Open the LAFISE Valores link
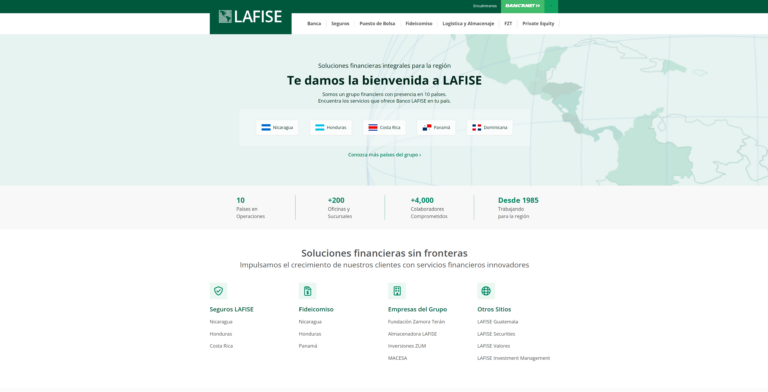This screenshot has height=392, width=768. pyautogui.click(x=494, y=346)
